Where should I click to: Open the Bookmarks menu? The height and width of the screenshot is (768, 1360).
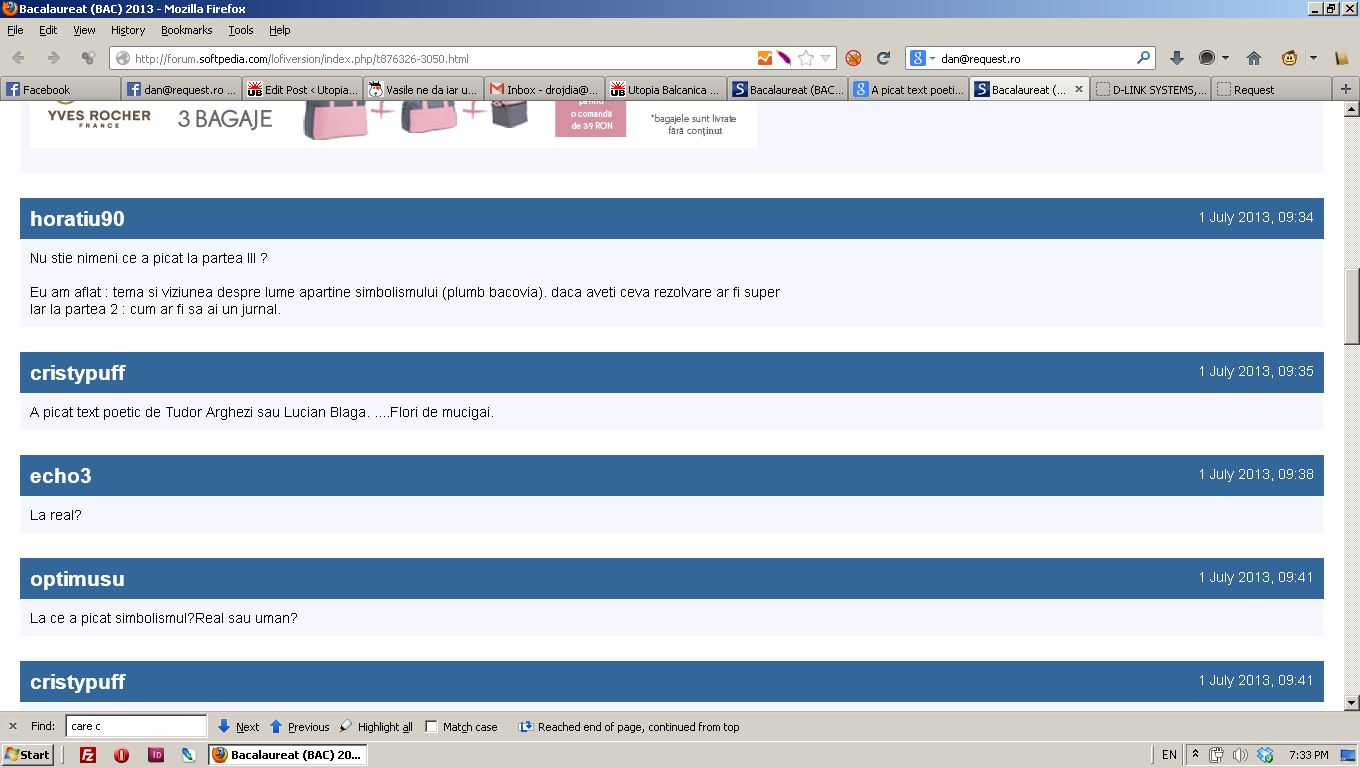point(186,30)
